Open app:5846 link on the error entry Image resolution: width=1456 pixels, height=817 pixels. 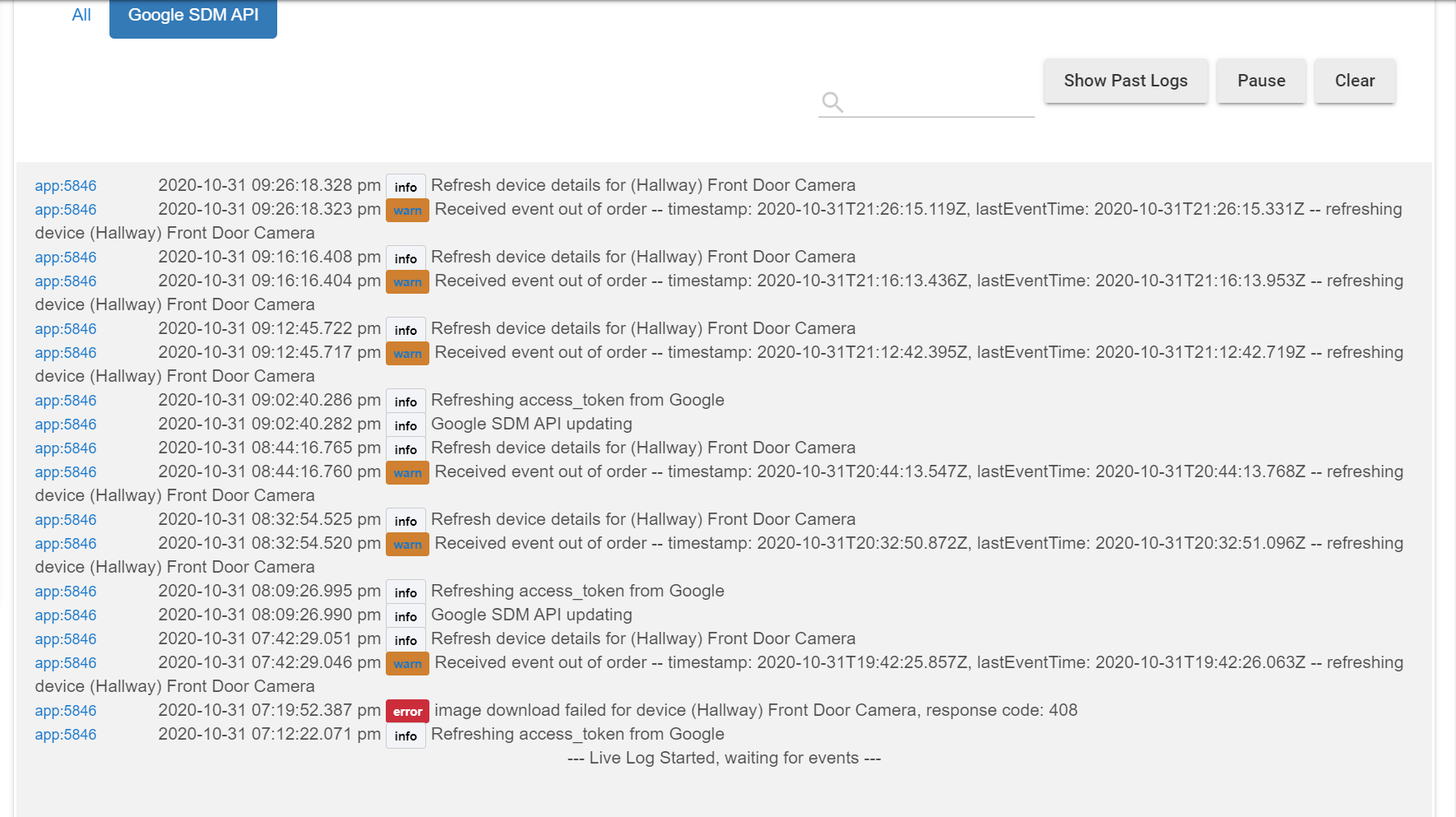click(66, 711)
